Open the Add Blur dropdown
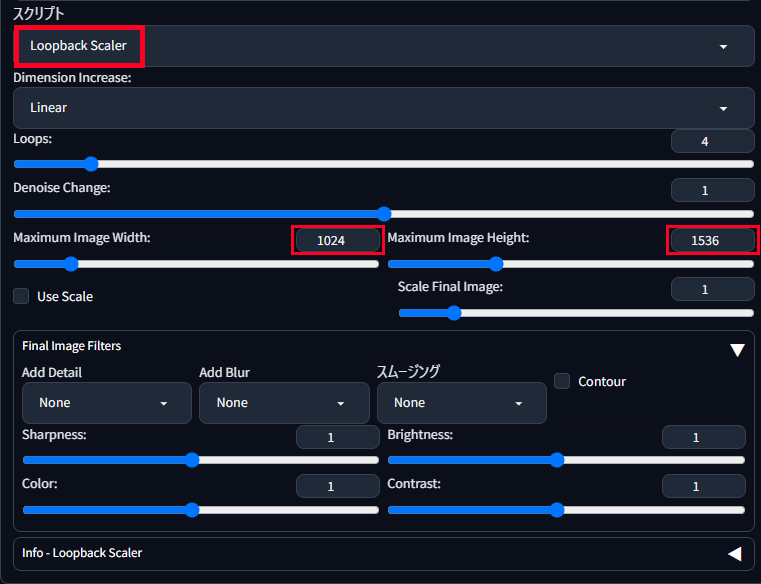Image resolution: width=761 pixels, height=584 pixels. [x=284, y=403]
